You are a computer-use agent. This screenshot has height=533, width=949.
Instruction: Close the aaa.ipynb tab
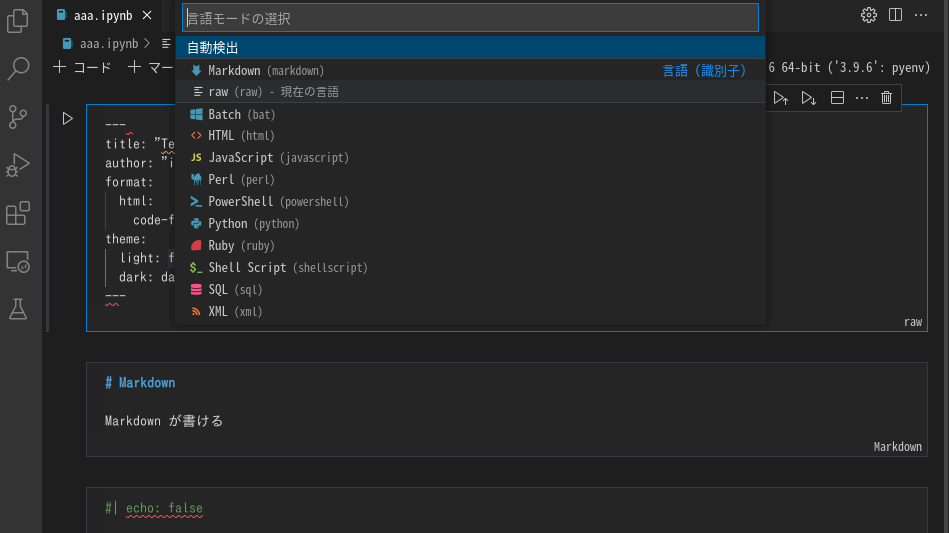point(147,15)
